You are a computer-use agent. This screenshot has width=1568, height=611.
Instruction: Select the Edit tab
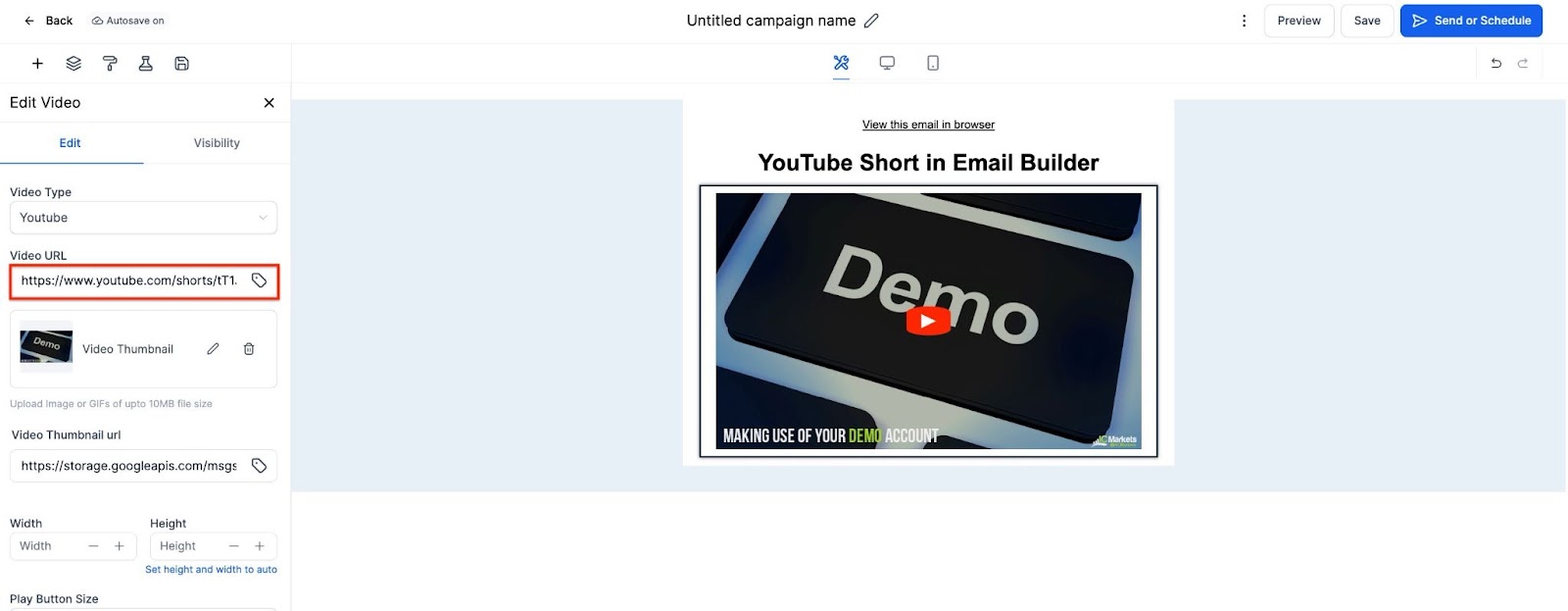71,143
